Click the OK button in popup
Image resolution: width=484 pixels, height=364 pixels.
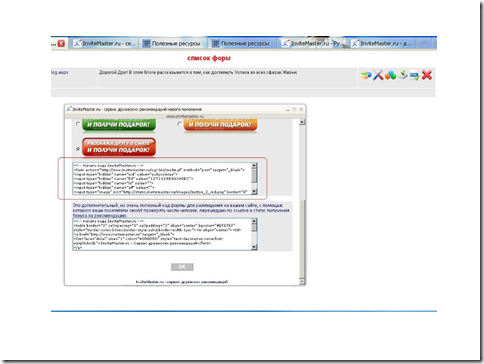[182, 267]
